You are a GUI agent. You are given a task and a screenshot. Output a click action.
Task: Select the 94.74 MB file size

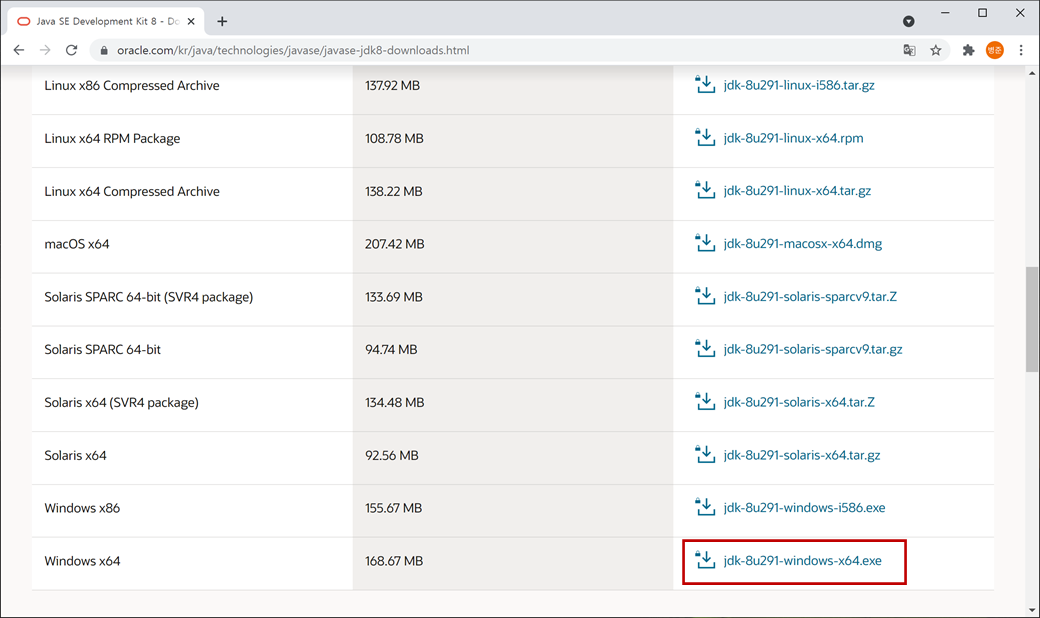click(x=391, y=349)
